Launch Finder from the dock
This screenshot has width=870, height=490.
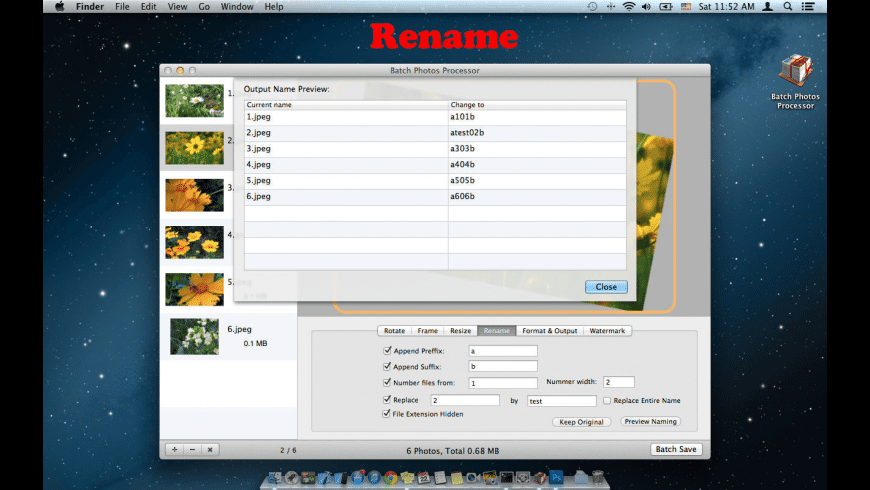(x=275, y=478)
